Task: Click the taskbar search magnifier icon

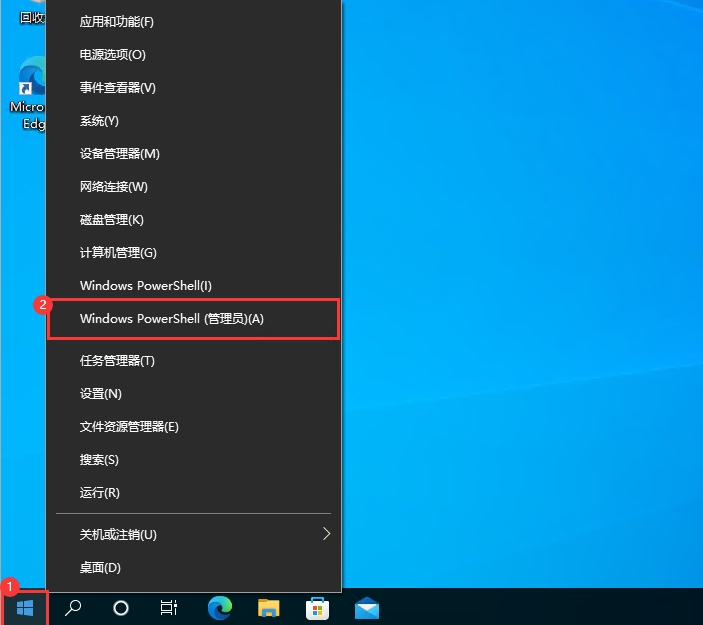Action: coord(73,608)
